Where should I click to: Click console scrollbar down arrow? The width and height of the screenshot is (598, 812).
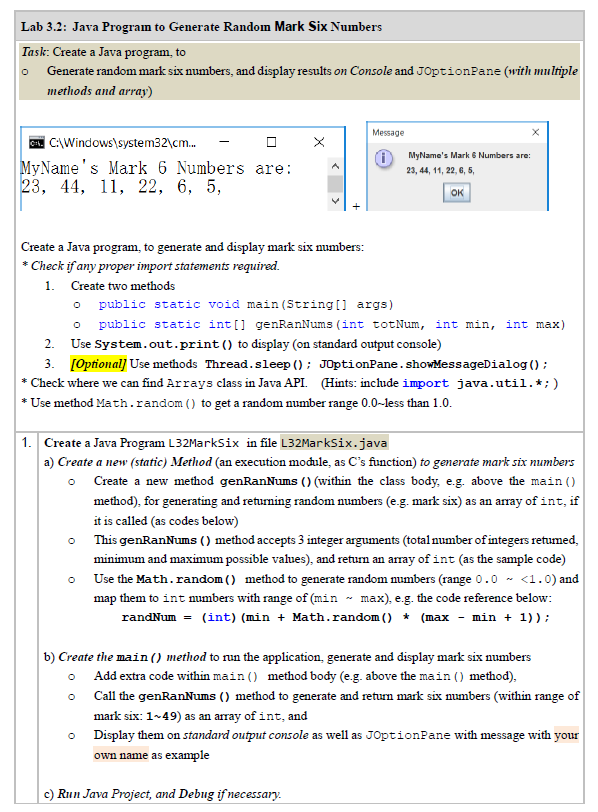(x=336, y=201)
